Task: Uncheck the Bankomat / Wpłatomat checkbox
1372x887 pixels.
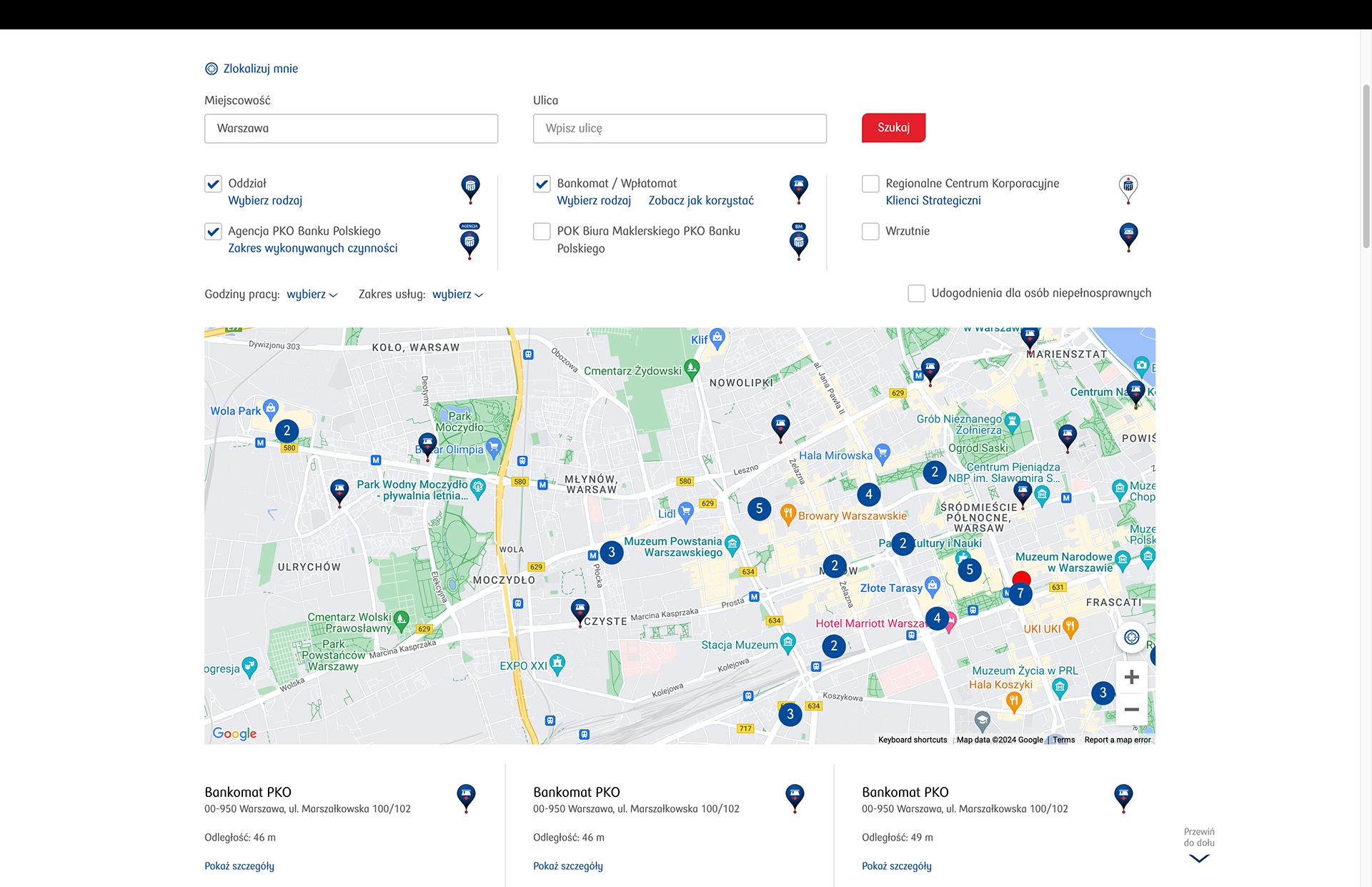Action: pos(542,184)
